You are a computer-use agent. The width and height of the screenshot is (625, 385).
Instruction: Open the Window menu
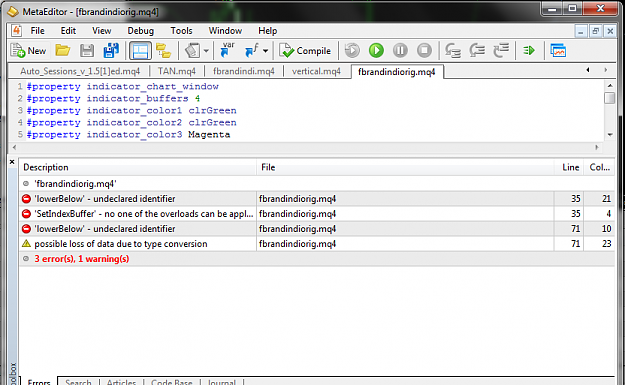[225, 31]
